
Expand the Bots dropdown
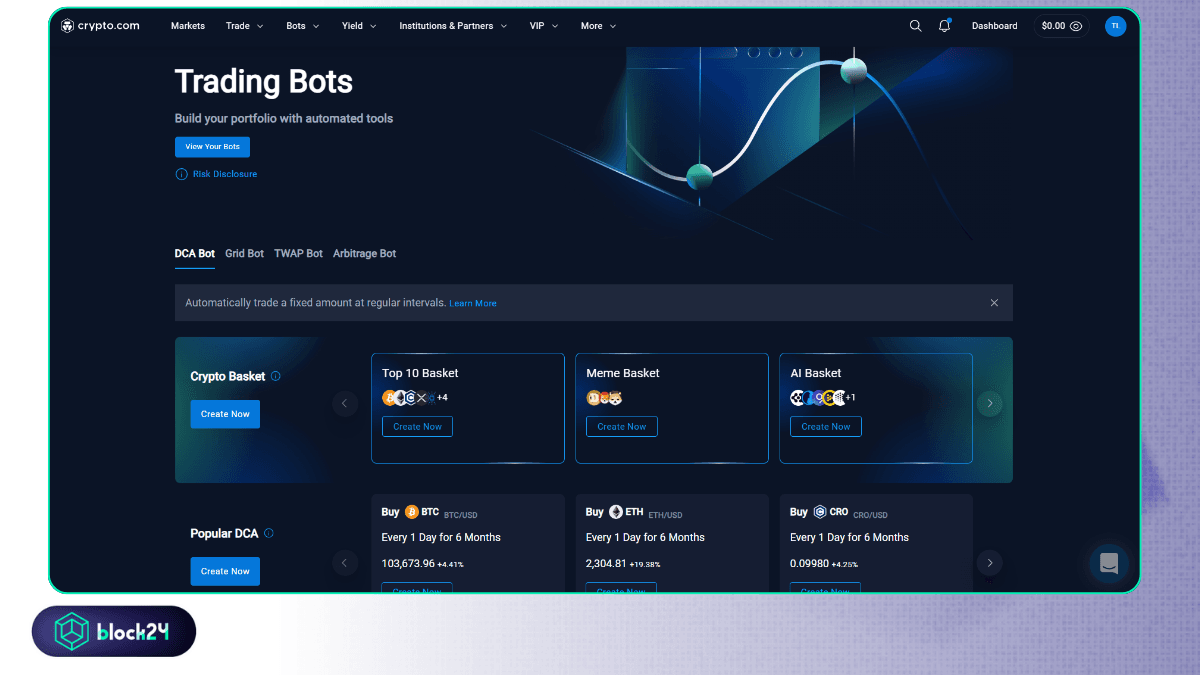click(x=303, y=26)
